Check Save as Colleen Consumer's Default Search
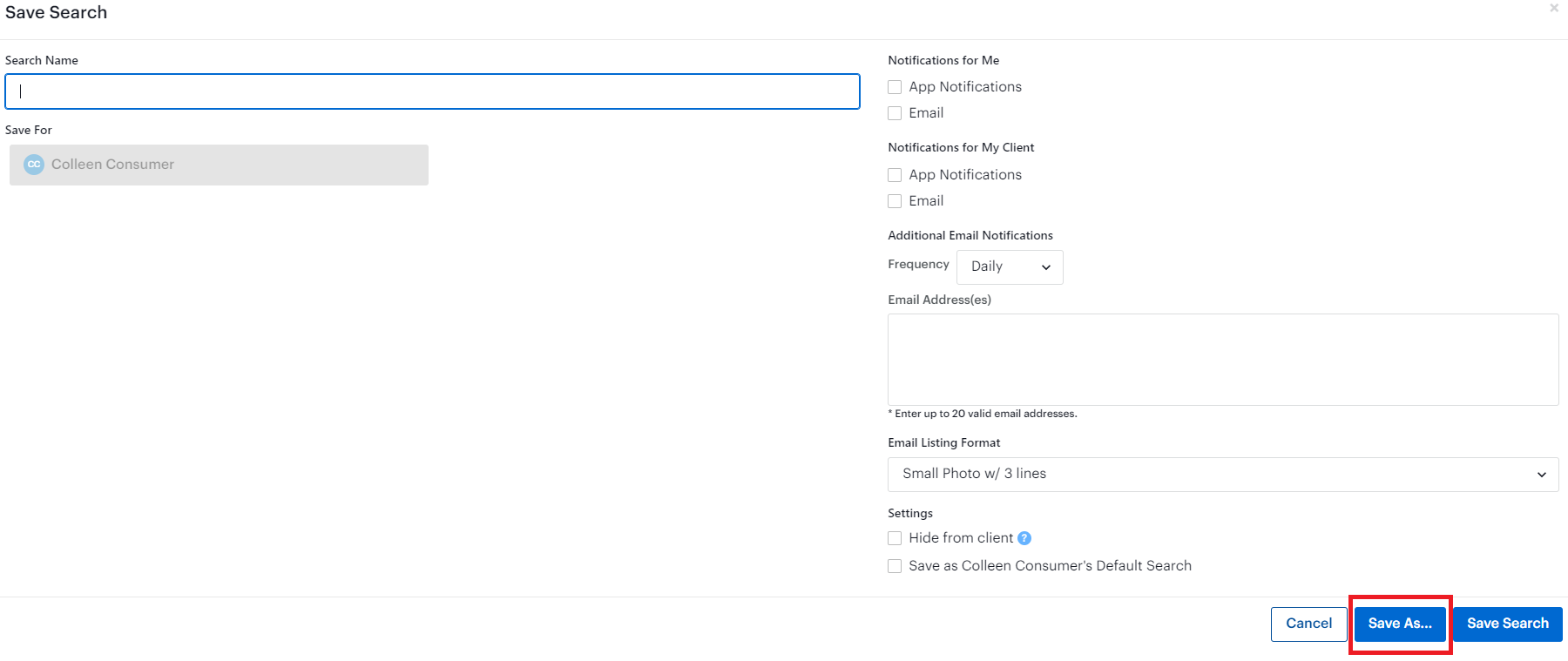The height and width of the screenshot is (661, 1568). click(x=895, y=566)
